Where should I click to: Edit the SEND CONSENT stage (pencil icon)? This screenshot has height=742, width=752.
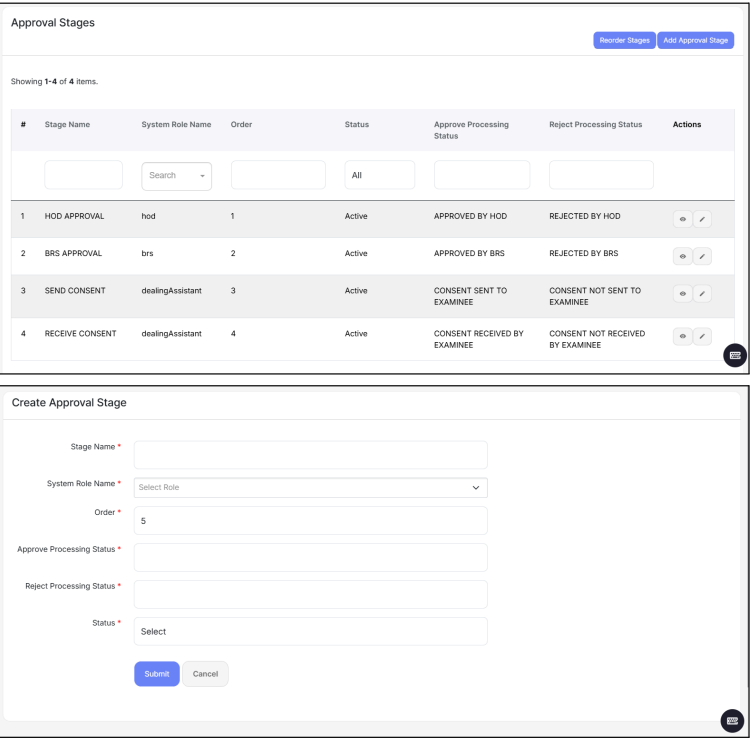pos(702,294)
